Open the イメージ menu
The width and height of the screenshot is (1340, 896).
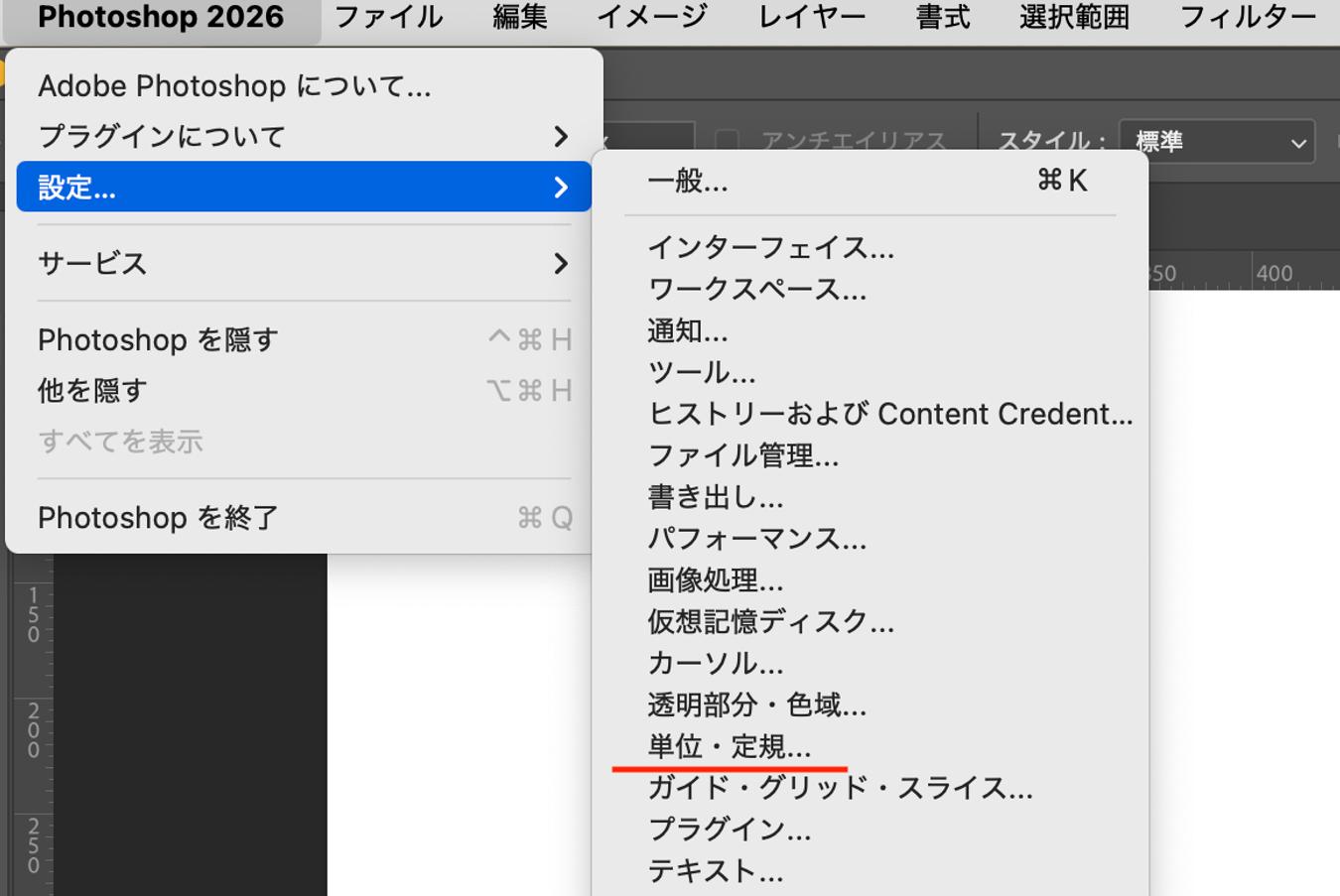pos(652,18)
